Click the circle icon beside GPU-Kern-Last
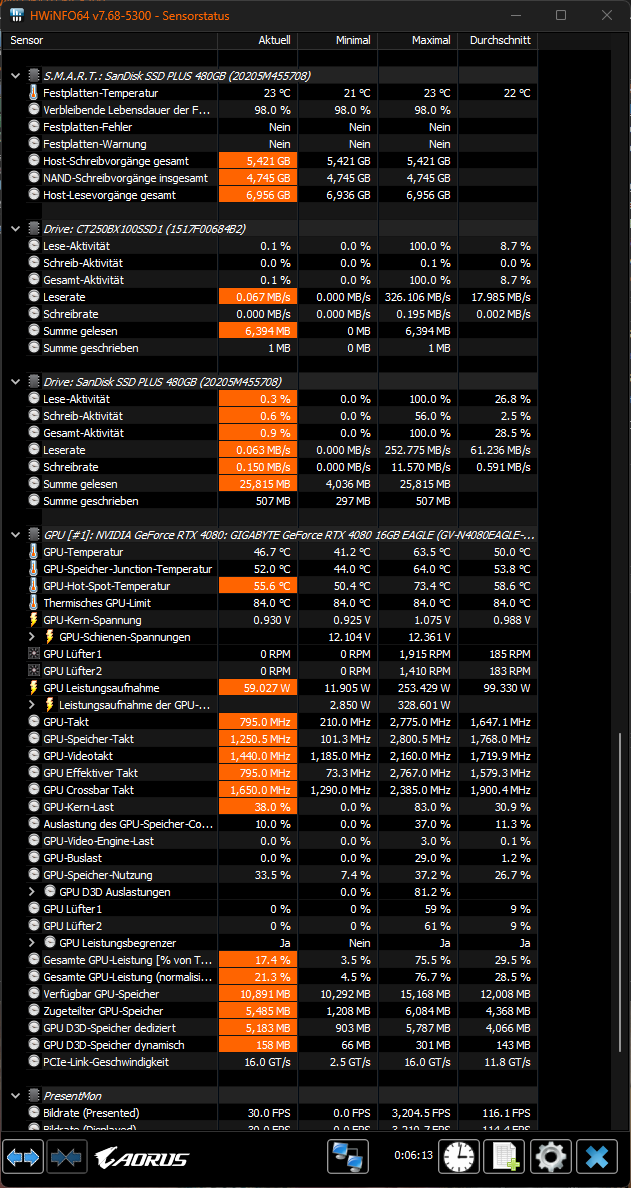Image resolution: width=631 pixels, height=1188 pixels. [x=33, y=807]
